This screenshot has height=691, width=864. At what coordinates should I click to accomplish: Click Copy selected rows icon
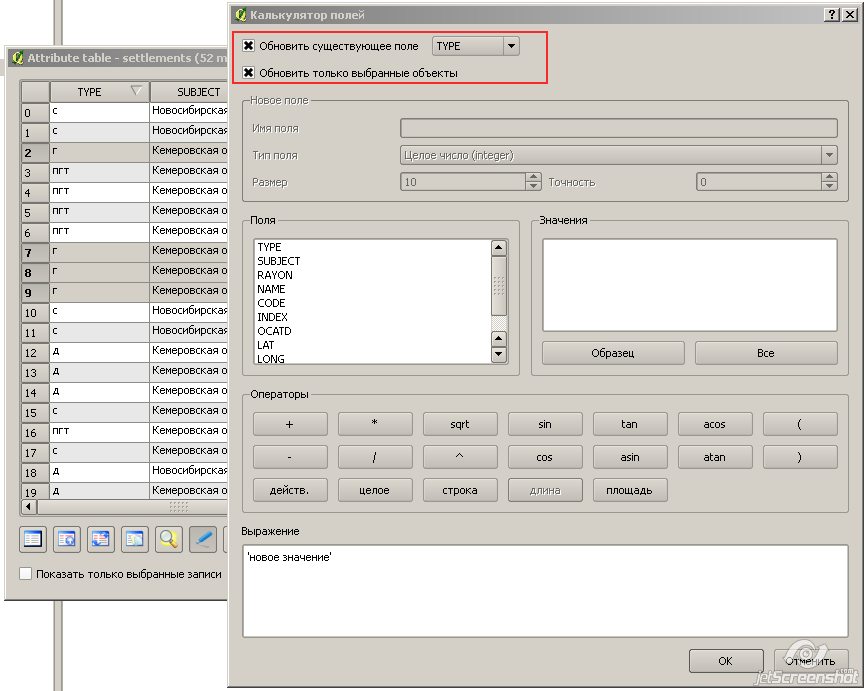135,539
